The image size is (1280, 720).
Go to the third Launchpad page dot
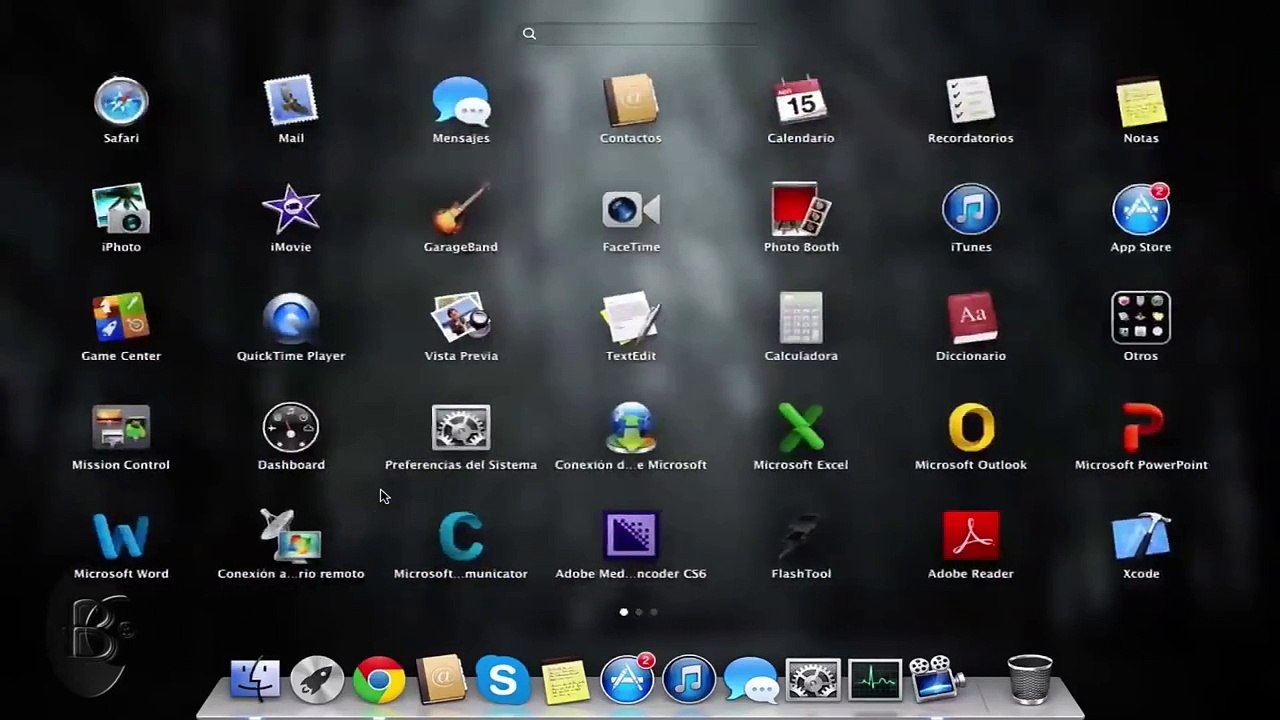(654, 612)
